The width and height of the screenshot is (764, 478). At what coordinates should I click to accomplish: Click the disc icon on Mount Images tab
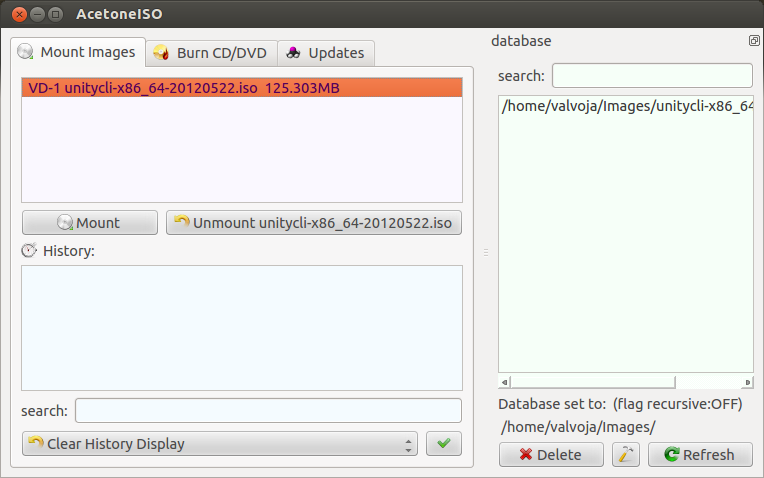(27, 52)
